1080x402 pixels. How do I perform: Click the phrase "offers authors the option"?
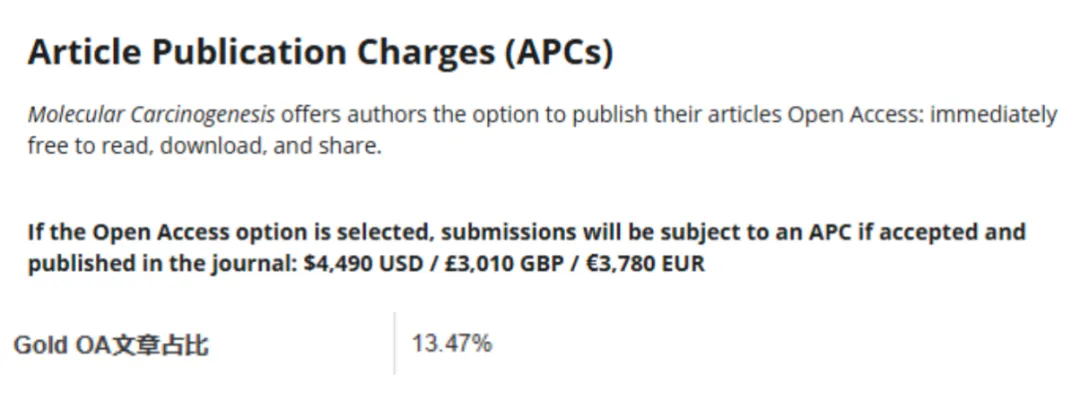tap(398, 114)
